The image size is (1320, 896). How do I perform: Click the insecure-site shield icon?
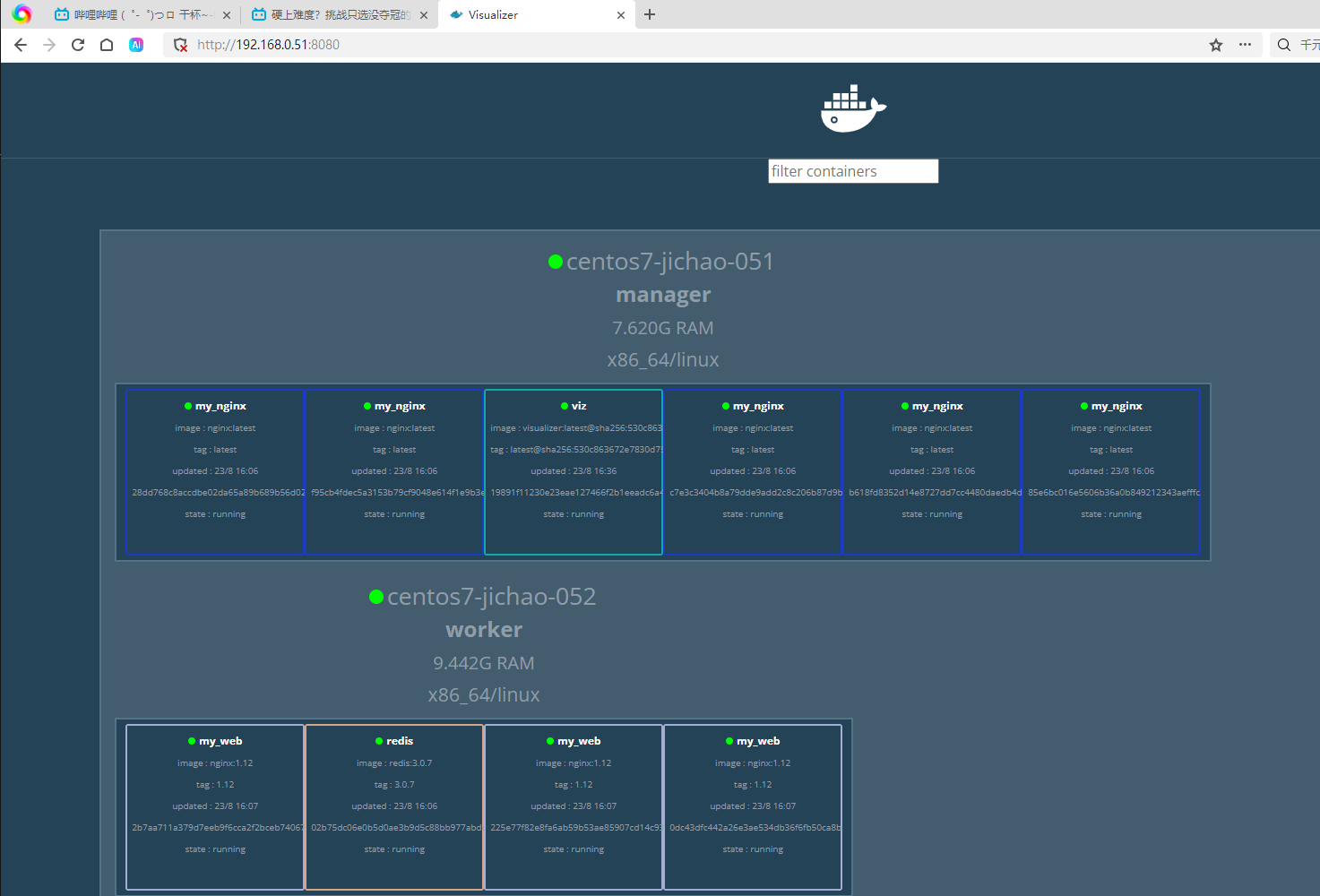coord(180,45)
